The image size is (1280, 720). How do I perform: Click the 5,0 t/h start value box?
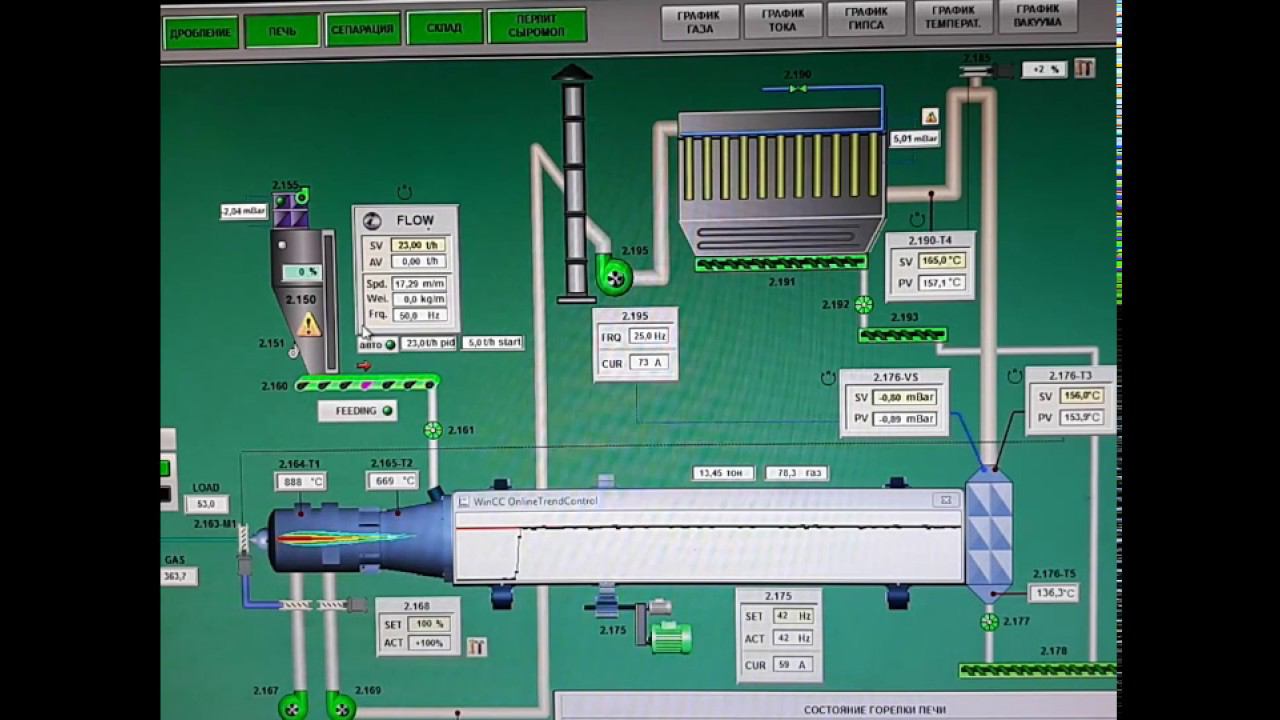493,342
